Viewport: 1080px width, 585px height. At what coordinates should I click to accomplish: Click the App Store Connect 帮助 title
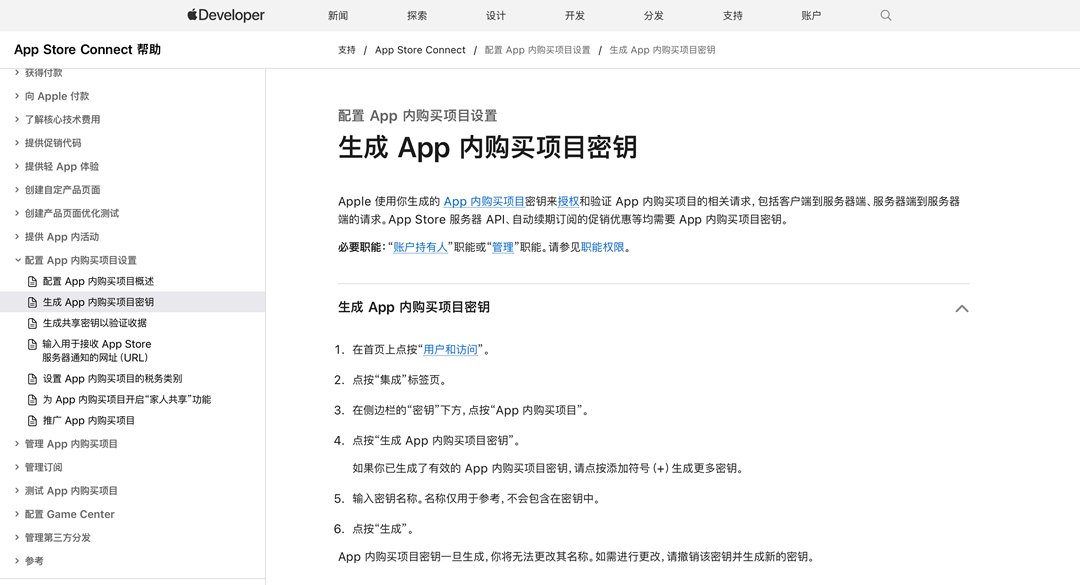[x=87, y=50]
